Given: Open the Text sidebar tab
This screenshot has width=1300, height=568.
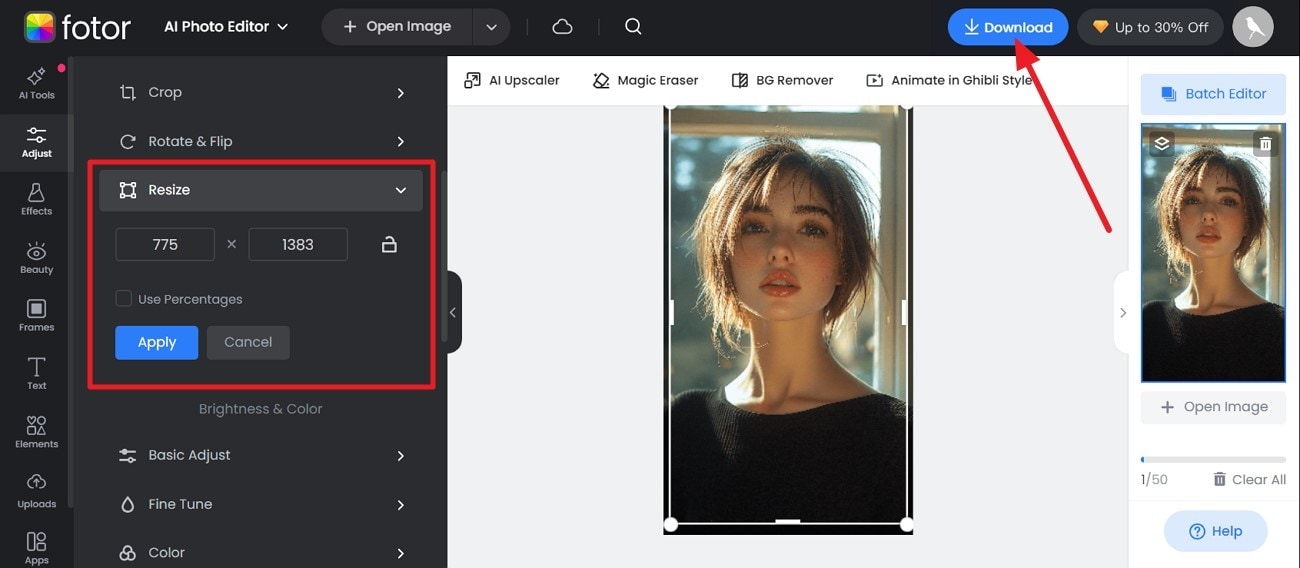Looking at the screenshot, I should pos(36,374).
